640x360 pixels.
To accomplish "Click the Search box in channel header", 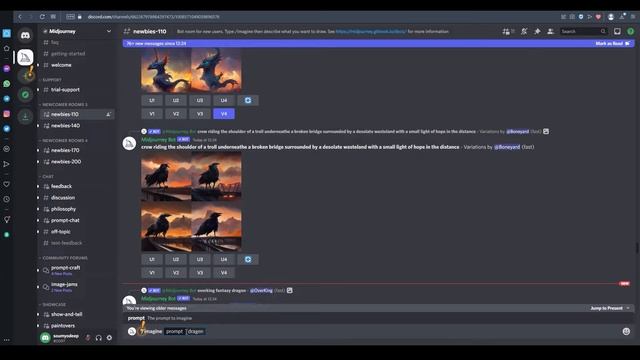I will click(583, 31).
